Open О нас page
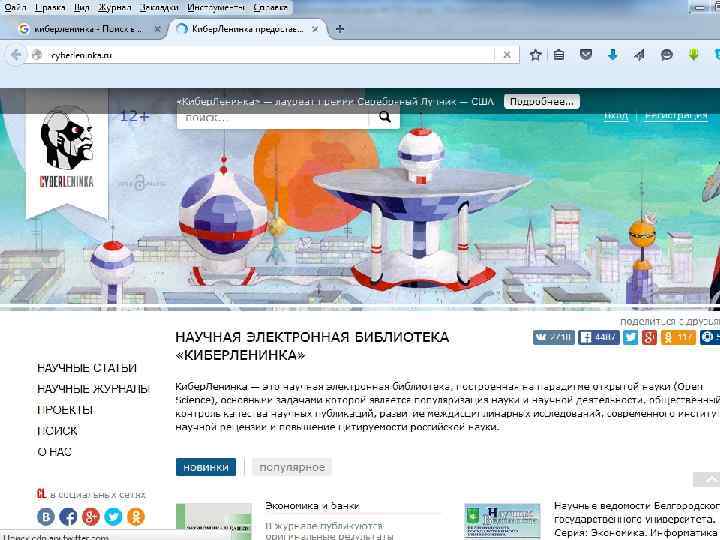The image size is (720, 540). click(54, 452)
